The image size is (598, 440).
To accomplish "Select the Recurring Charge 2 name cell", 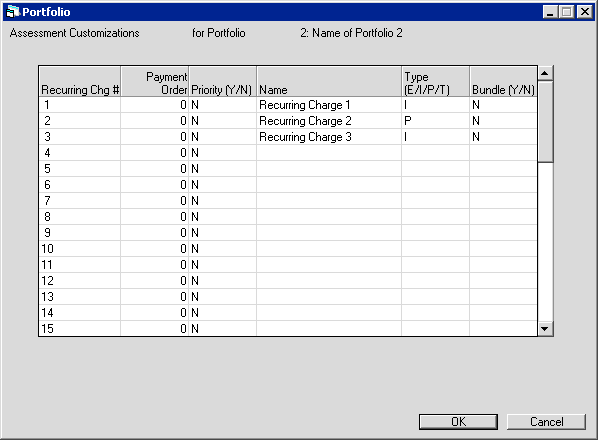I will coord(329,121).
